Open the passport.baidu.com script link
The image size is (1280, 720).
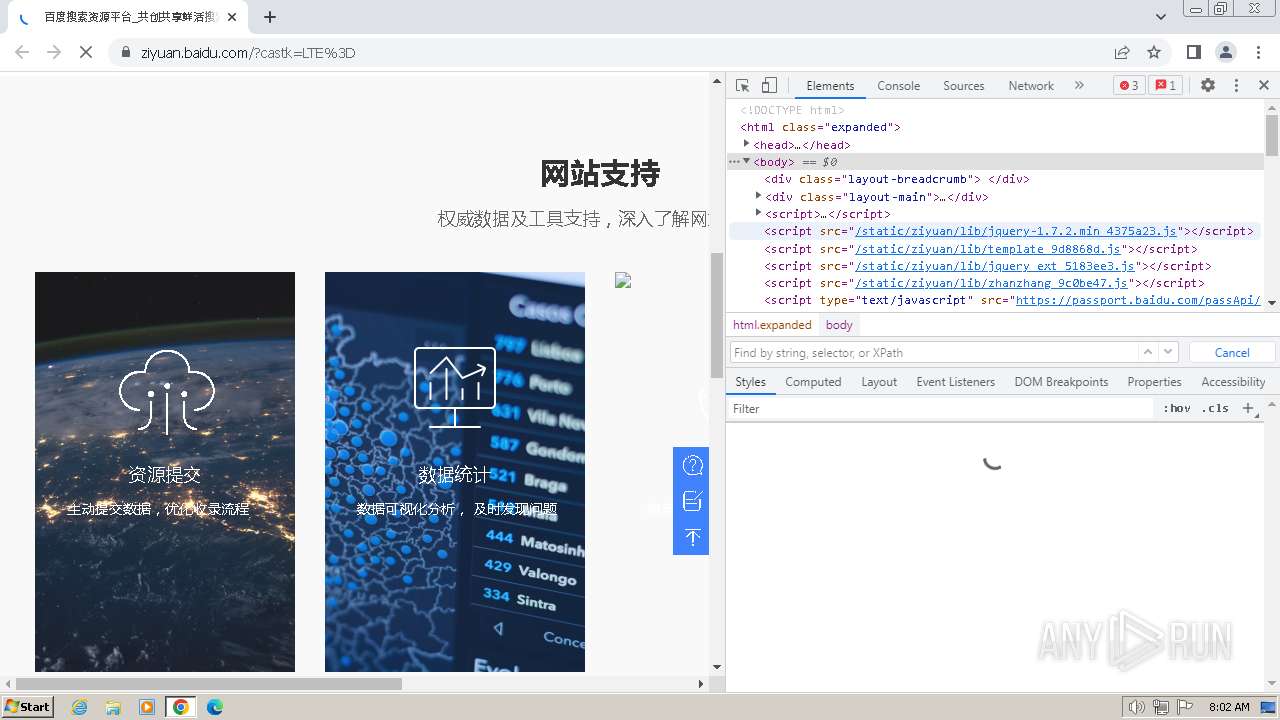pyautogui.click(x=1138, y=300)
